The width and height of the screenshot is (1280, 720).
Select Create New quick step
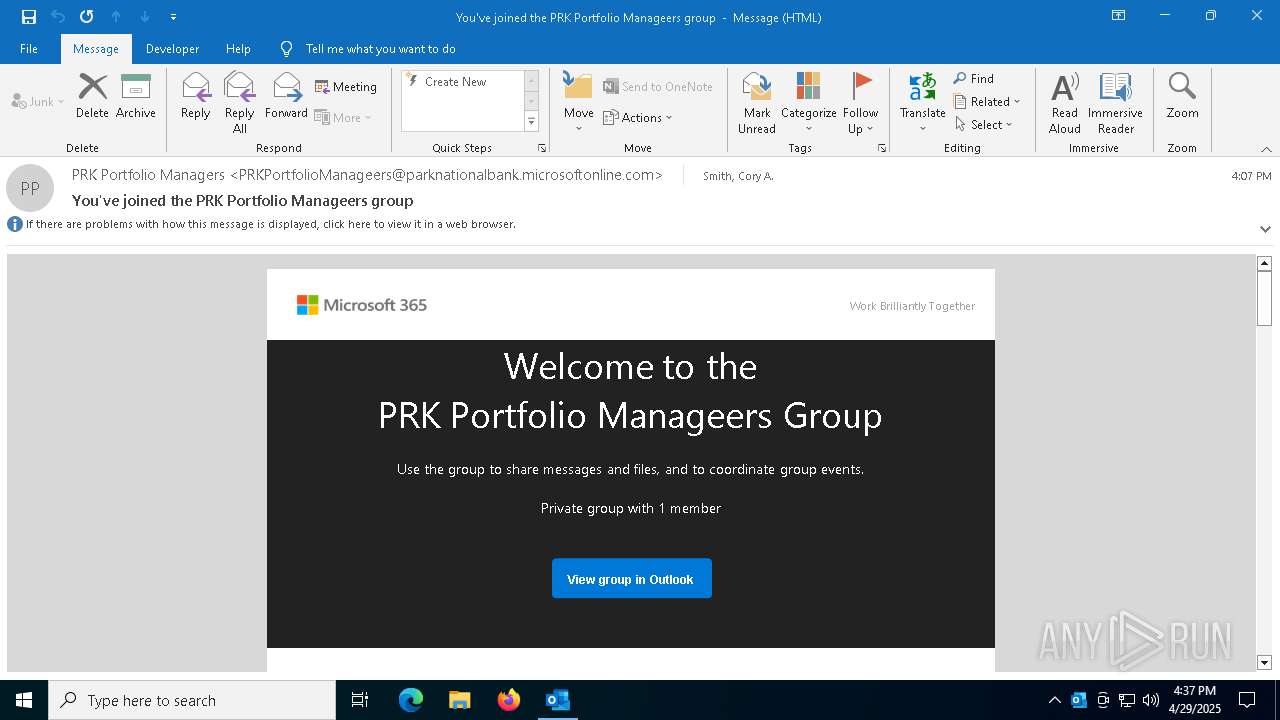tap(456, 82)
